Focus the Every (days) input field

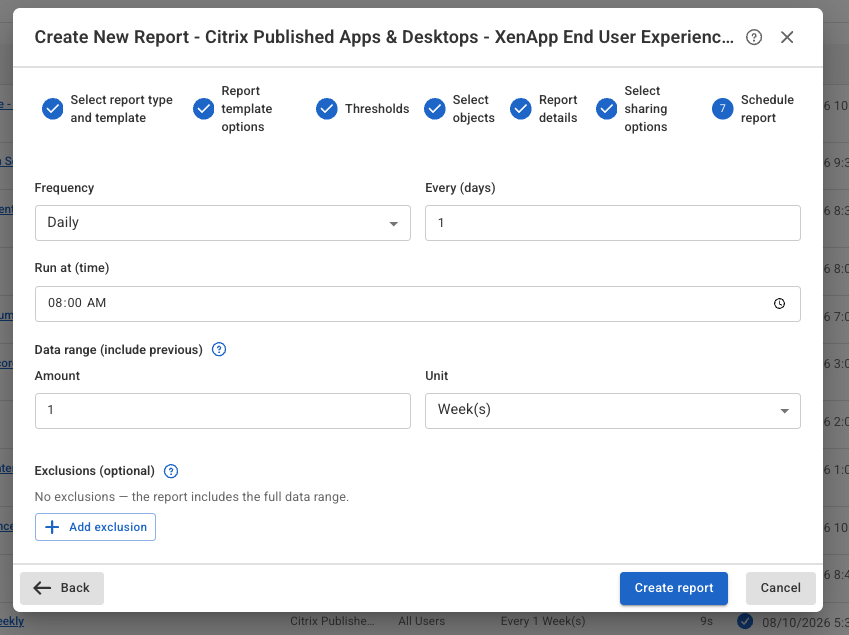click(612, 223)
